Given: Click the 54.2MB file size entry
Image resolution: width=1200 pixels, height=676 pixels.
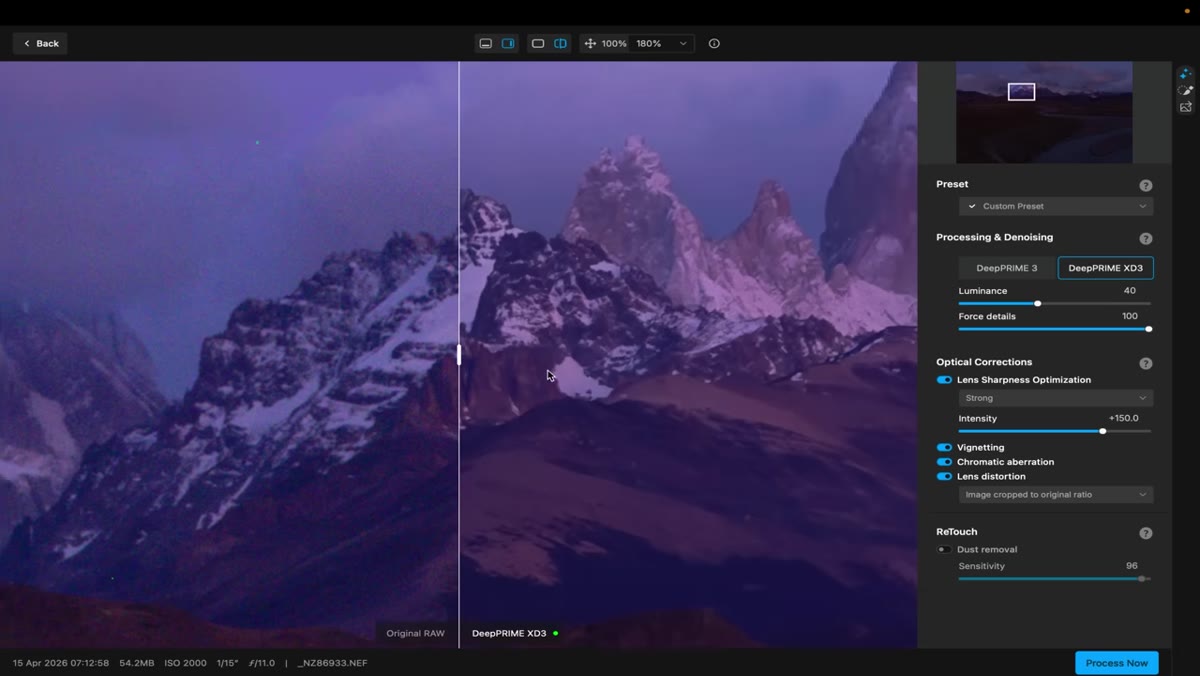Looking at the screenshot, I should point(137,663).
